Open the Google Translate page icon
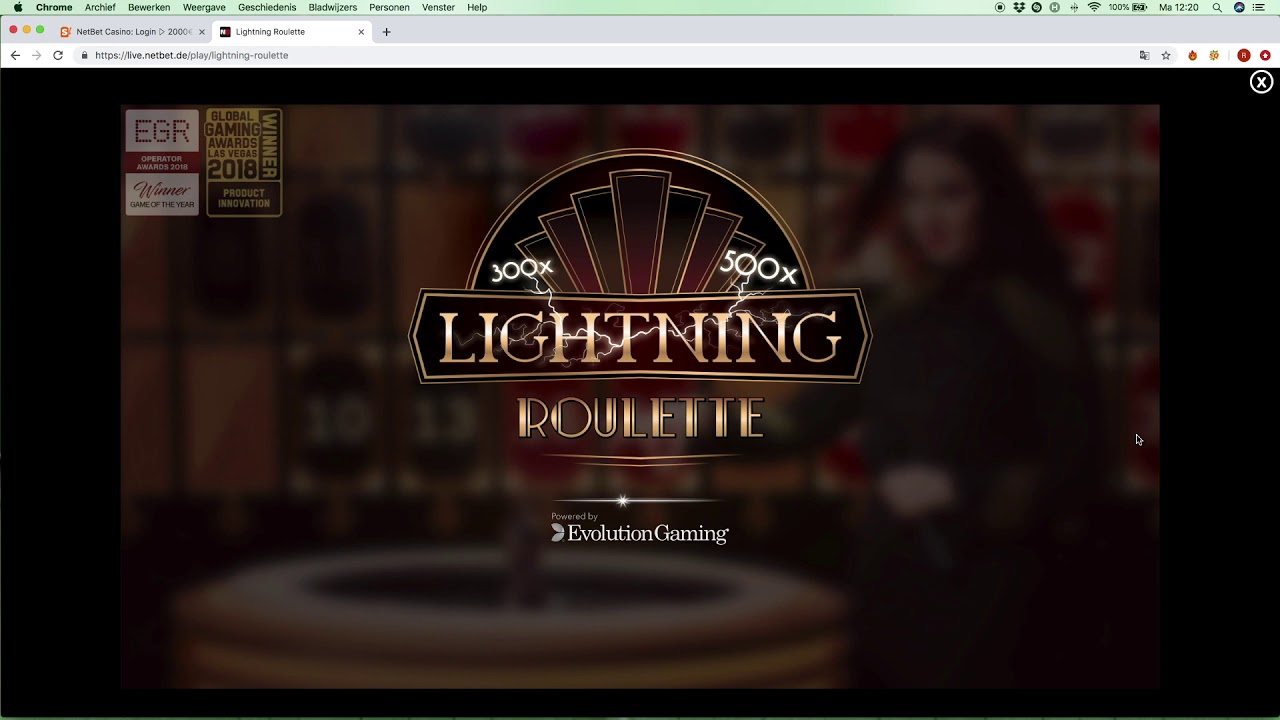Screen dimensions: 1280x720 click(1144, 55)
